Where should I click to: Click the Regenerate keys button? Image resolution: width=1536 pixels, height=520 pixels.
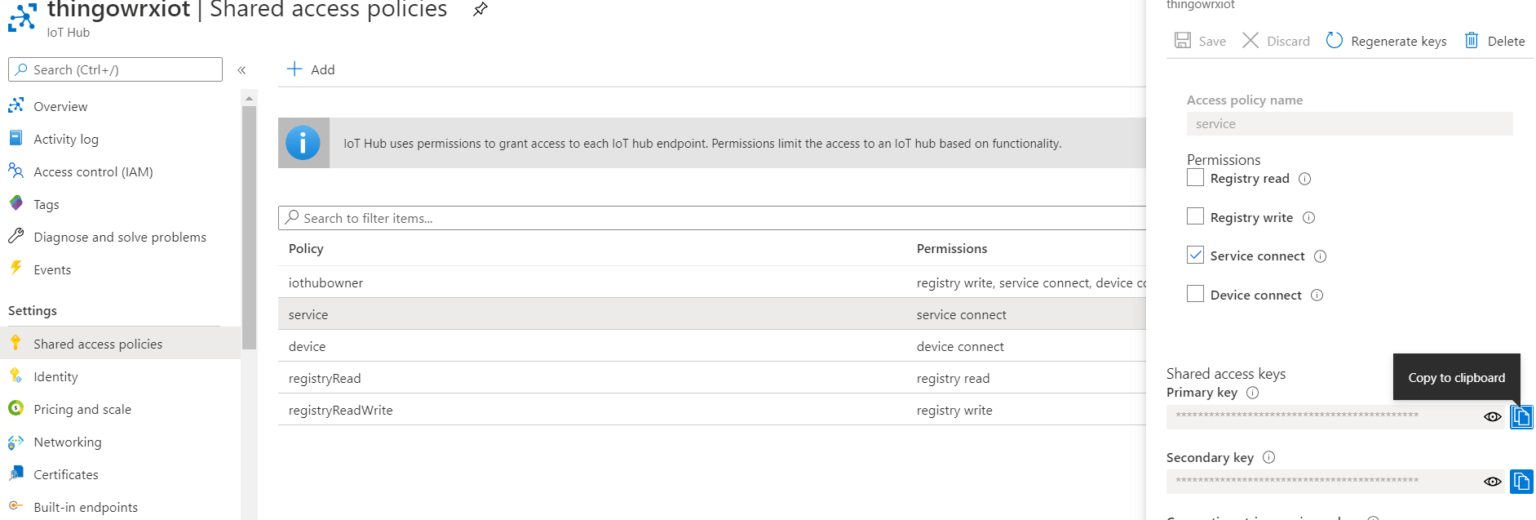[x=1387, y=41]
